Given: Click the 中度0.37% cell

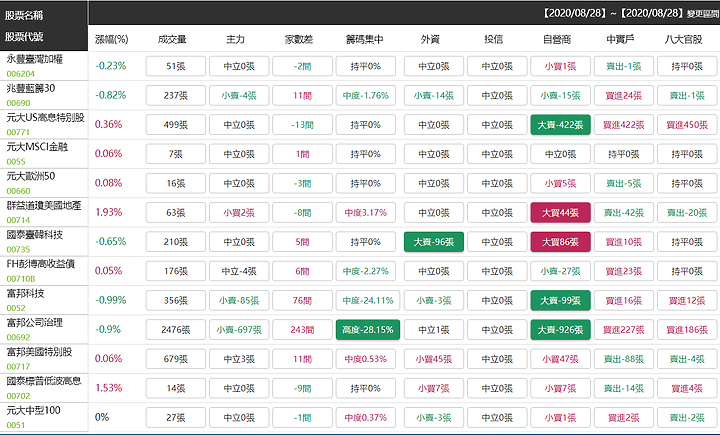Looking at the screenshot, I should 366,418.
